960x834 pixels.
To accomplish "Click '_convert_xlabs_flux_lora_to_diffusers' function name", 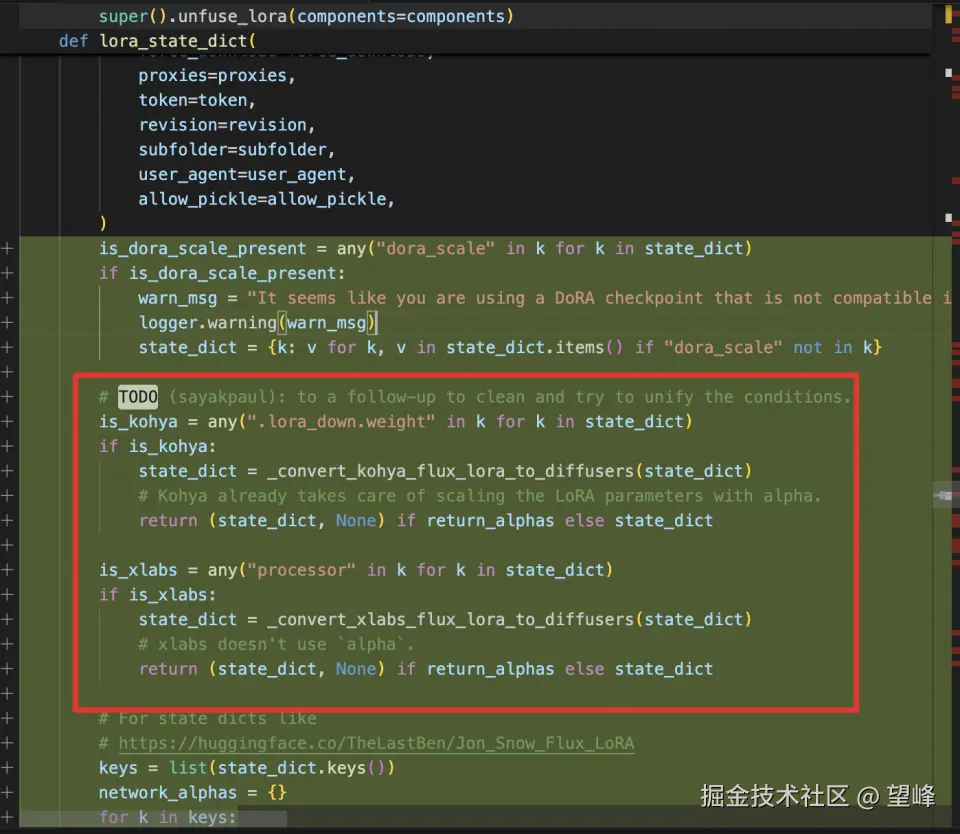I will pos(451,620).
